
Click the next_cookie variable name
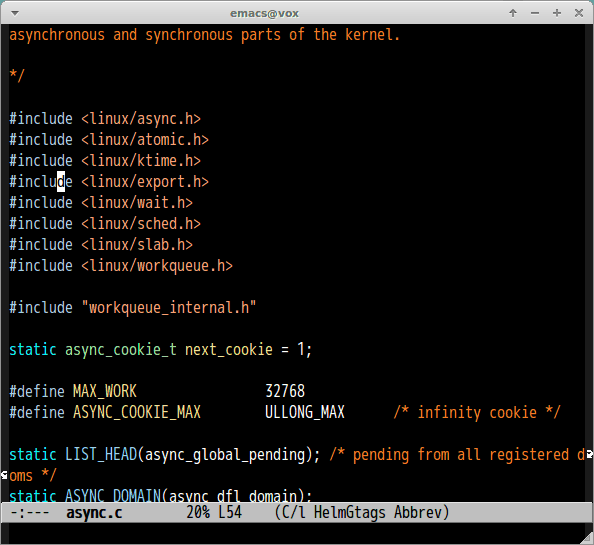229,350
